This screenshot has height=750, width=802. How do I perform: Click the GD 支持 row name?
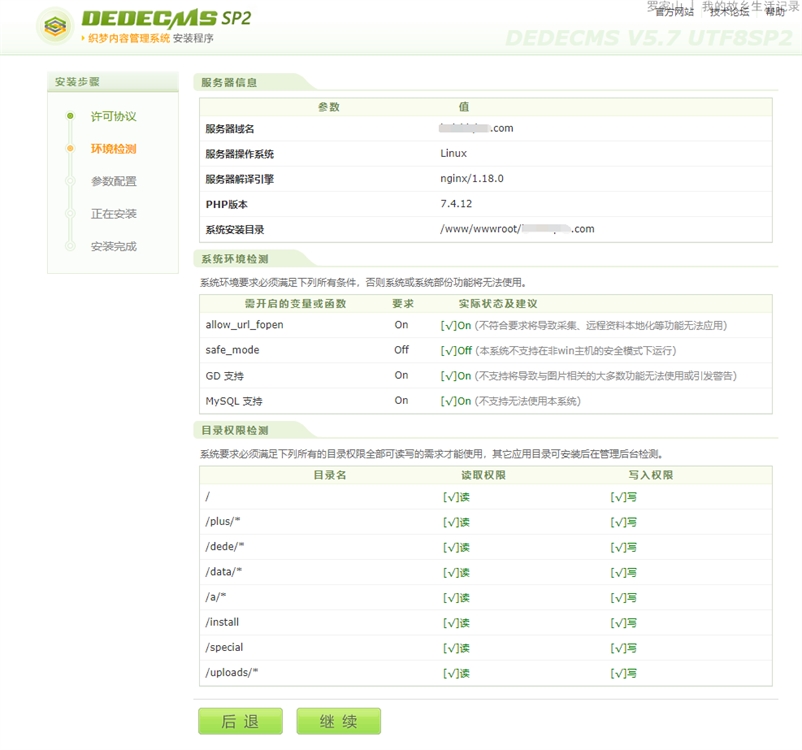(x=225, y=376)
